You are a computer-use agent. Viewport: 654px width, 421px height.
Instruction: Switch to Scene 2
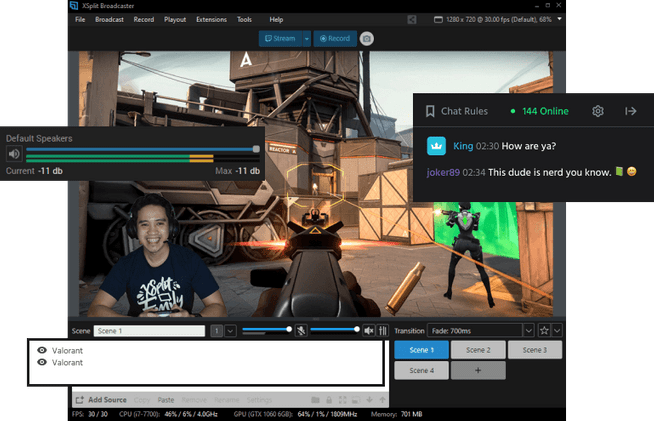click(x=478, y=350)
